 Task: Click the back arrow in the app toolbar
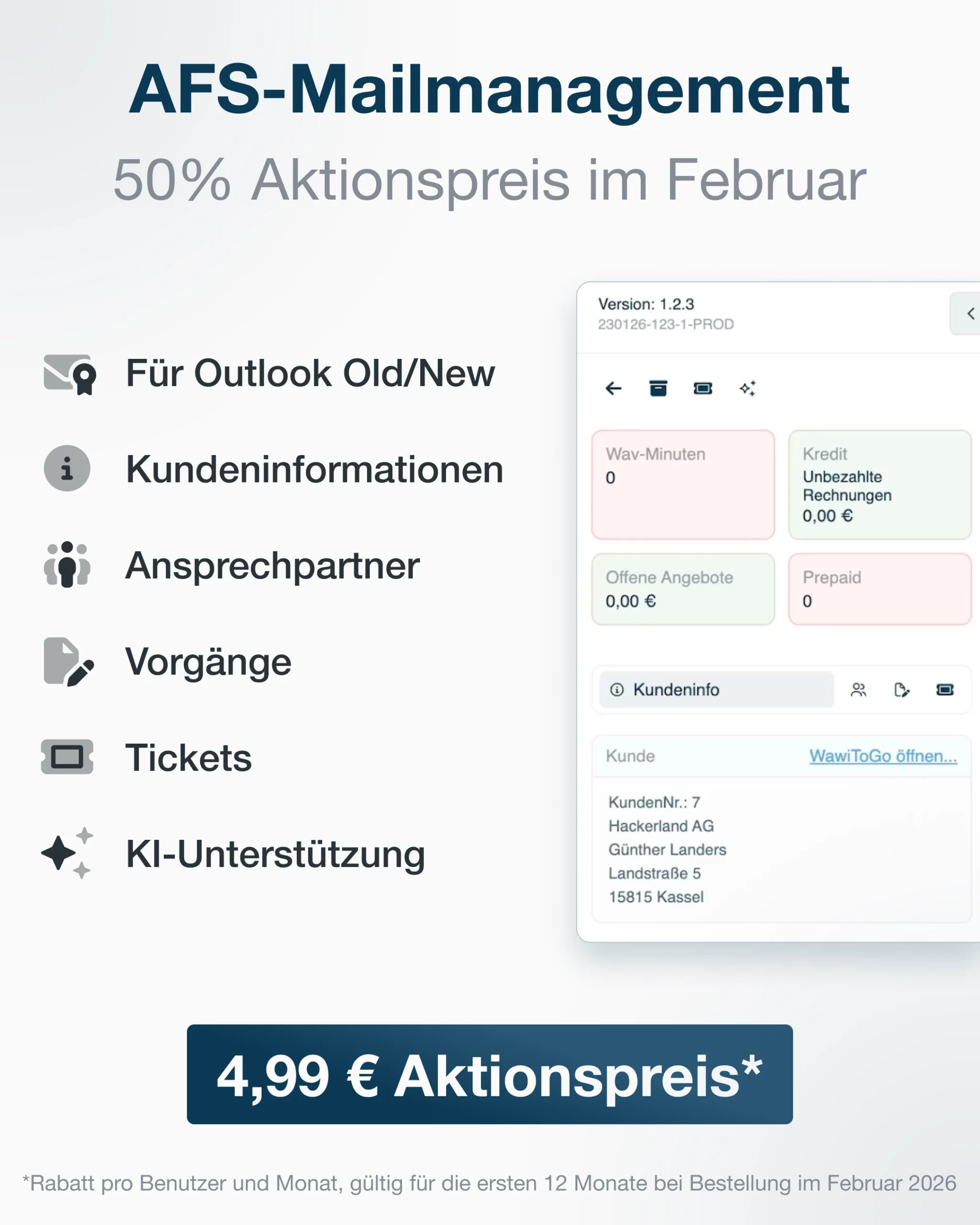point(612,388)
